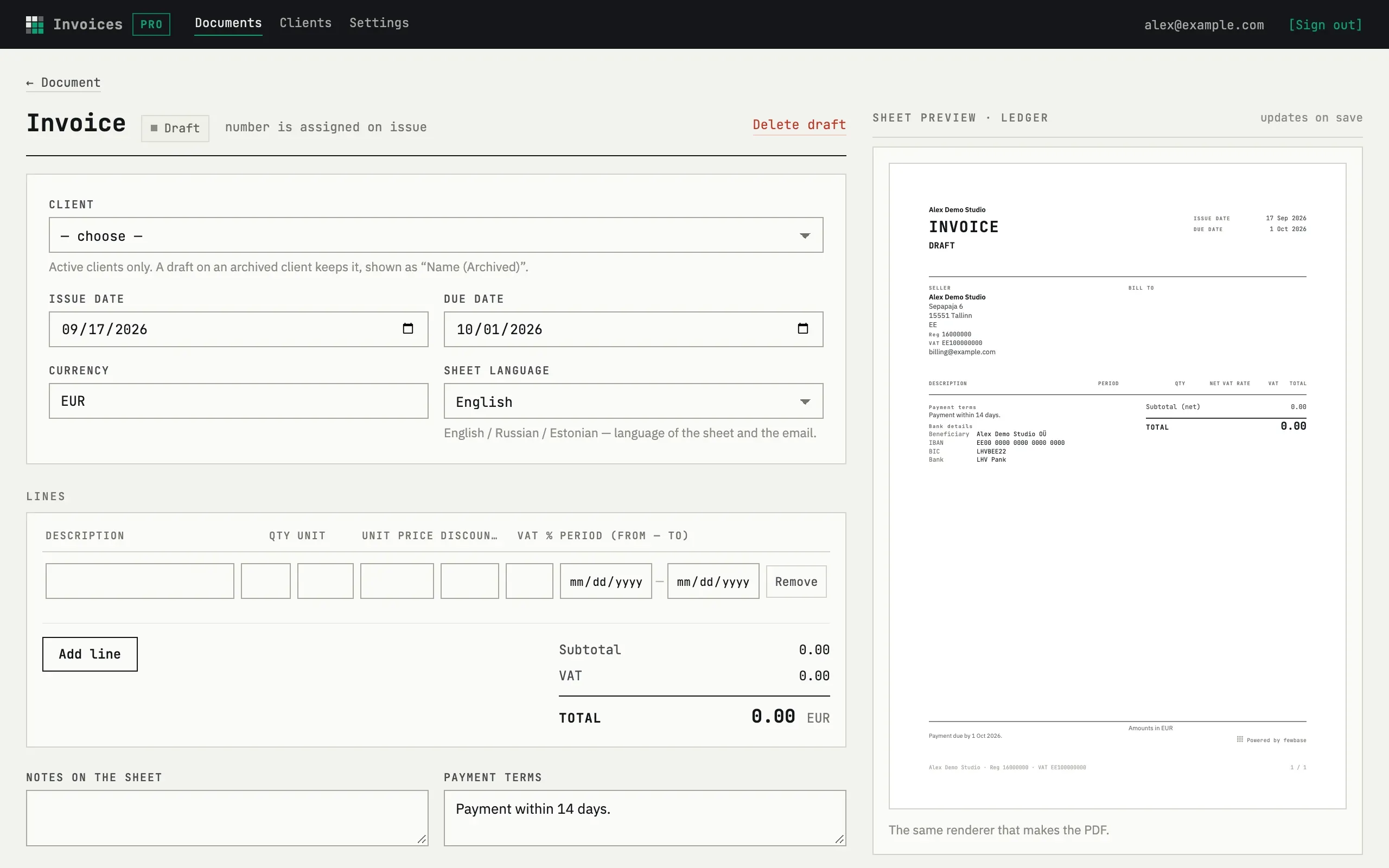This screenshot has height=868, width=1389.
Task: Click the back arrow beside Document
Action: 30,83
